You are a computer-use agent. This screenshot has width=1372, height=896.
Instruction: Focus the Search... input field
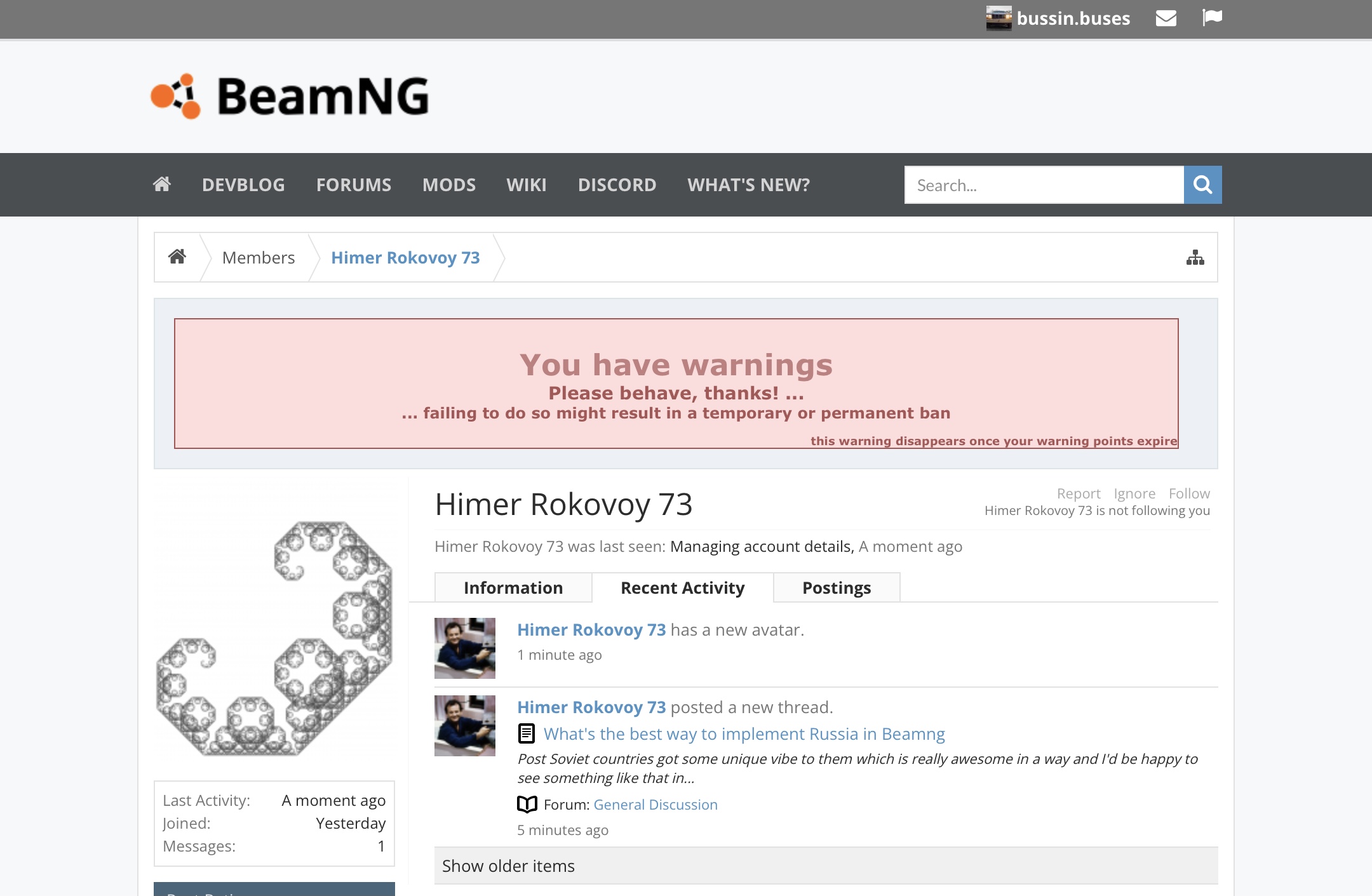[x=1044, y=185]
